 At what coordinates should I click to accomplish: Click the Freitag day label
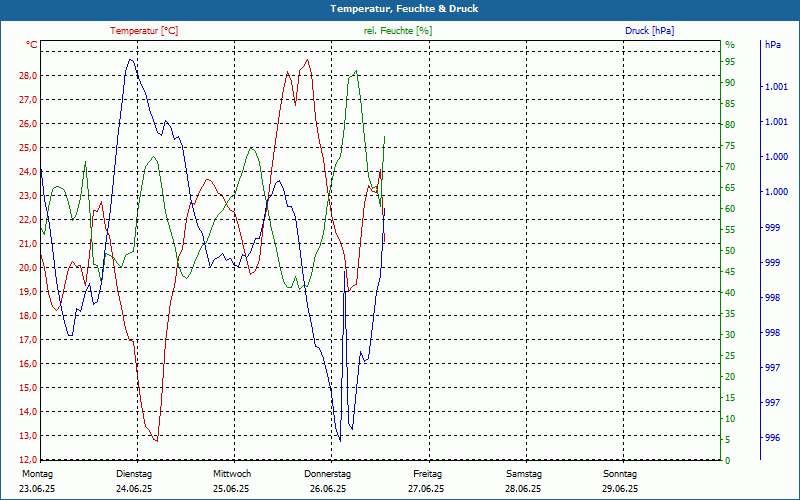[x=428, y=474]
